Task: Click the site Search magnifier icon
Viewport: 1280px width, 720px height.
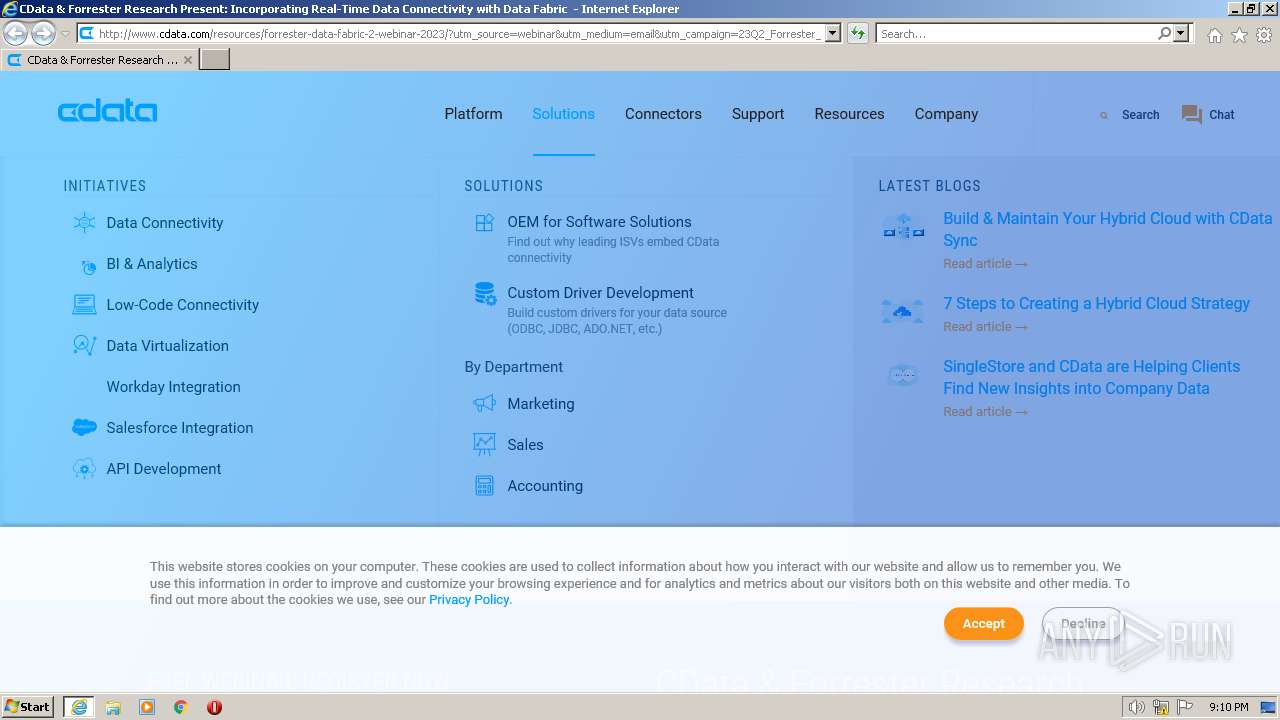Action: click(x=1104, y=116)
